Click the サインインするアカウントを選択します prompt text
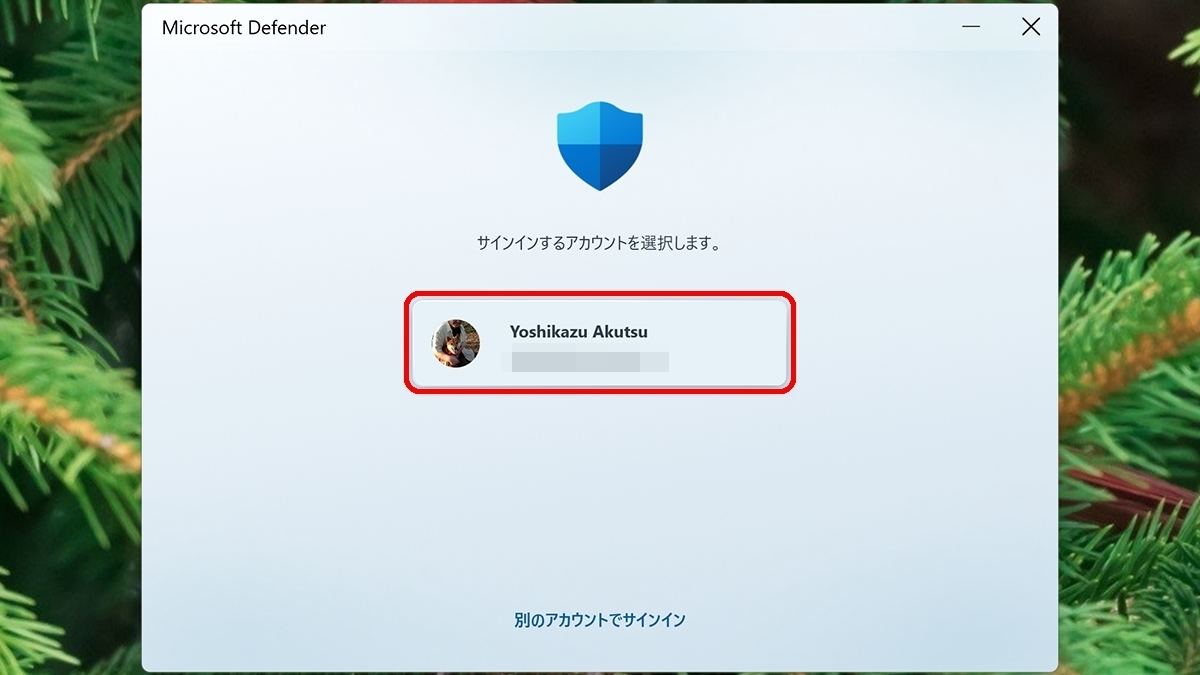 click(x=599, y=243)
